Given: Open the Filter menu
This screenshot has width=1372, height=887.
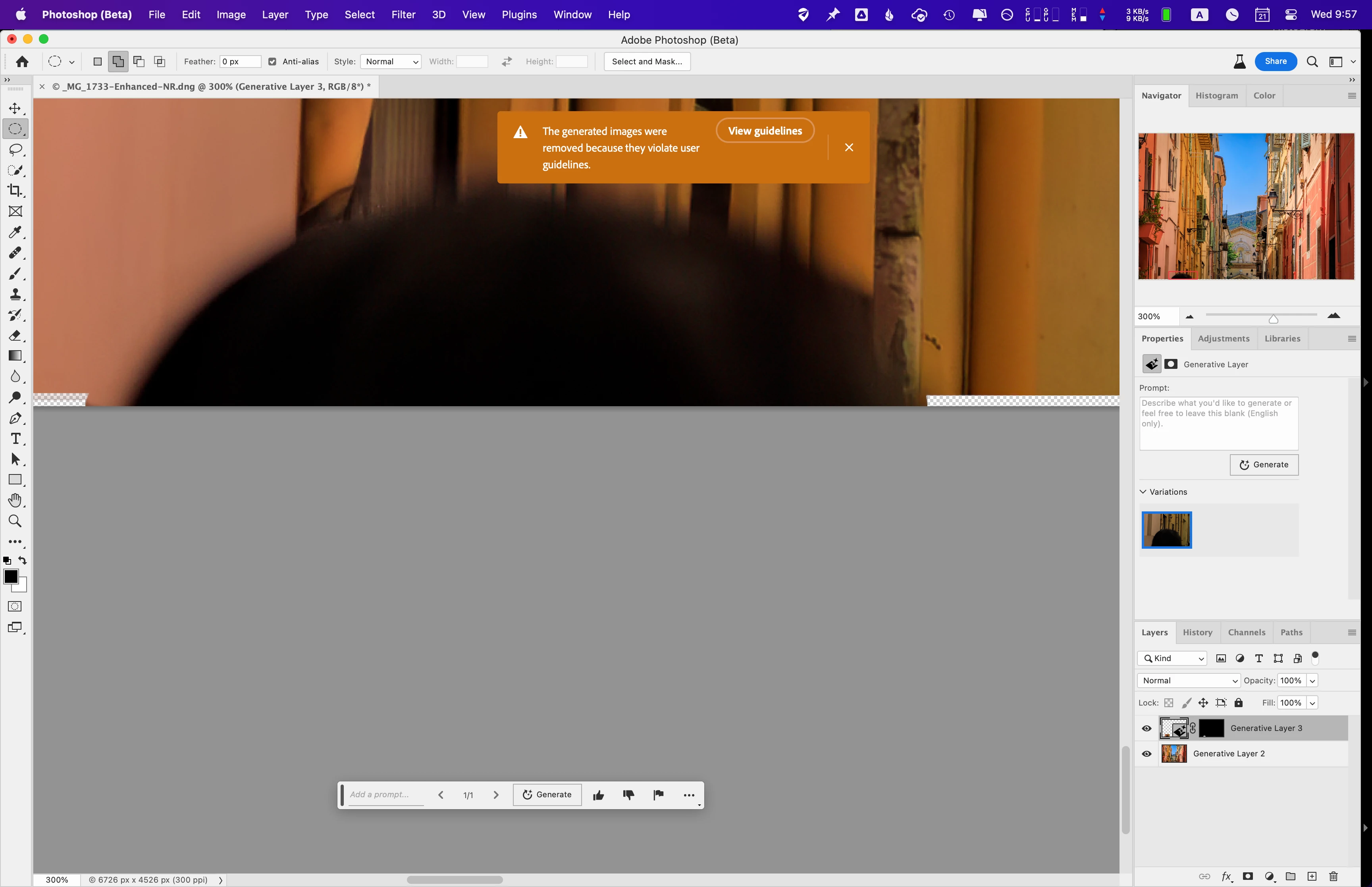Looking at the screenshot, I should 403,14.
